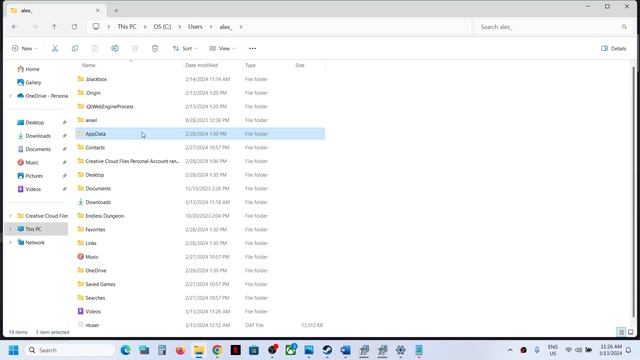Image resolution: width=640 pixels, height=360 pixels.
Task: Select the .blackbox folder
Action: coord(200,79)
